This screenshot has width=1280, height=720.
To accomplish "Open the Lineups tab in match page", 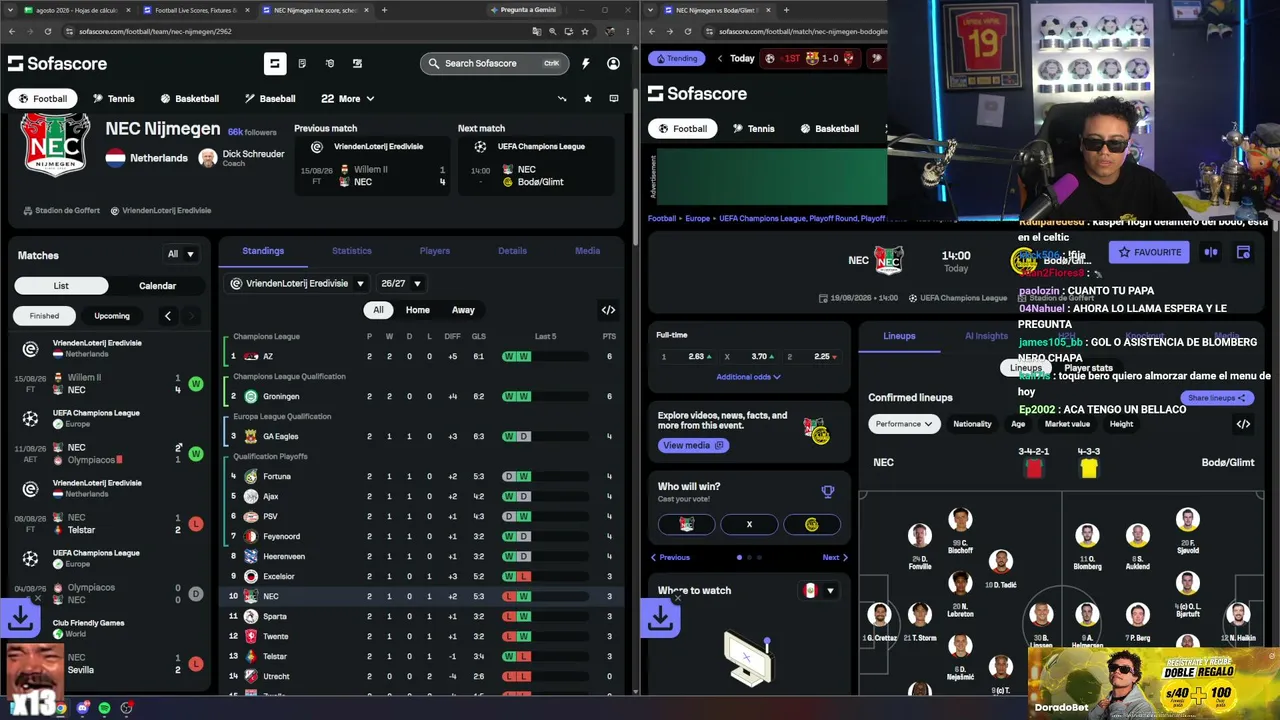I will pyautogui.click(x=899, y=336).
